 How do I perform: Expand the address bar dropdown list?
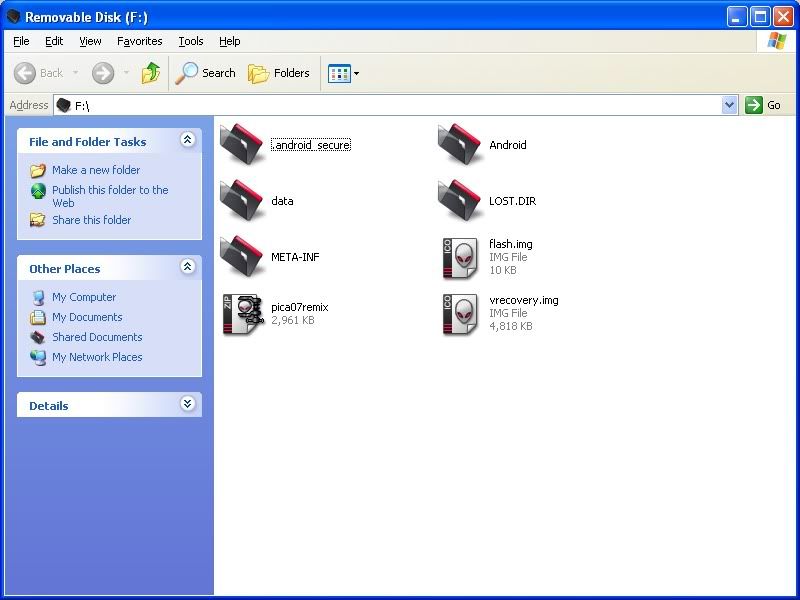pos(730,105)
